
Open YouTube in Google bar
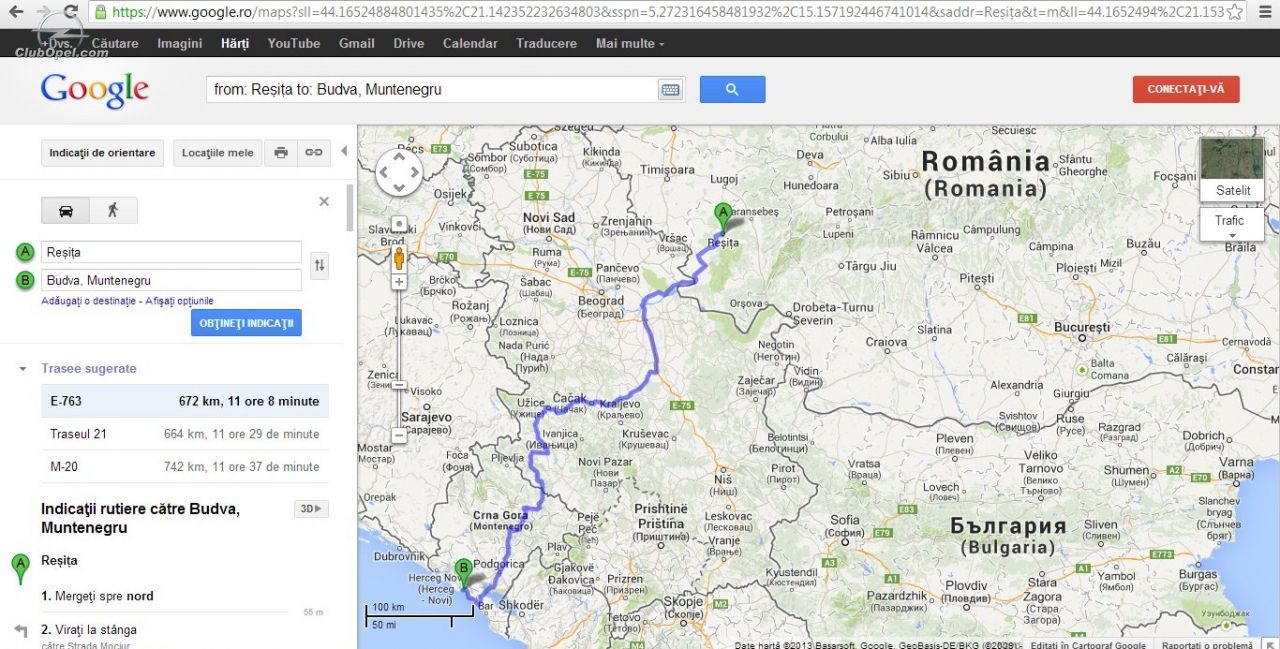click(x=294, y=44)
